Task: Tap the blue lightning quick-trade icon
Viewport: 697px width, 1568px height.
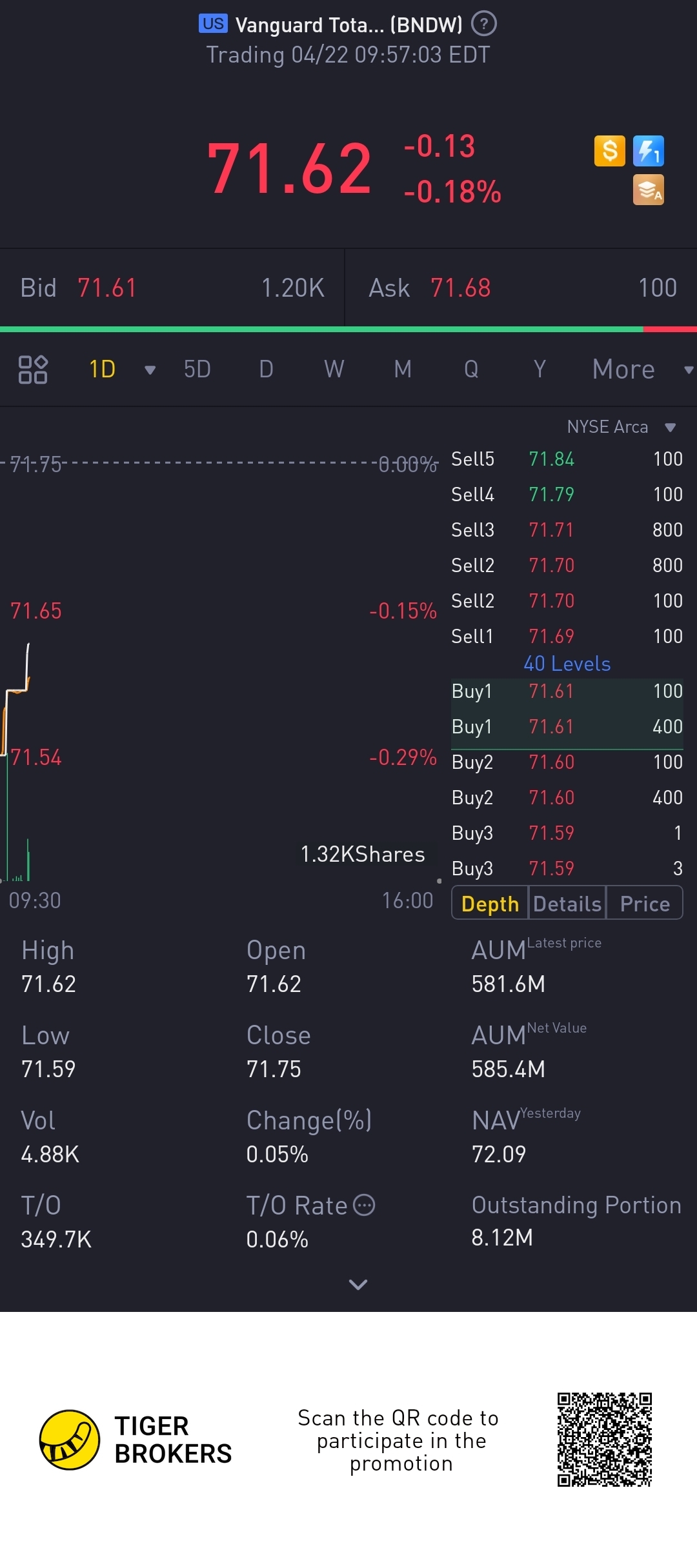Action: pos(648,152)
